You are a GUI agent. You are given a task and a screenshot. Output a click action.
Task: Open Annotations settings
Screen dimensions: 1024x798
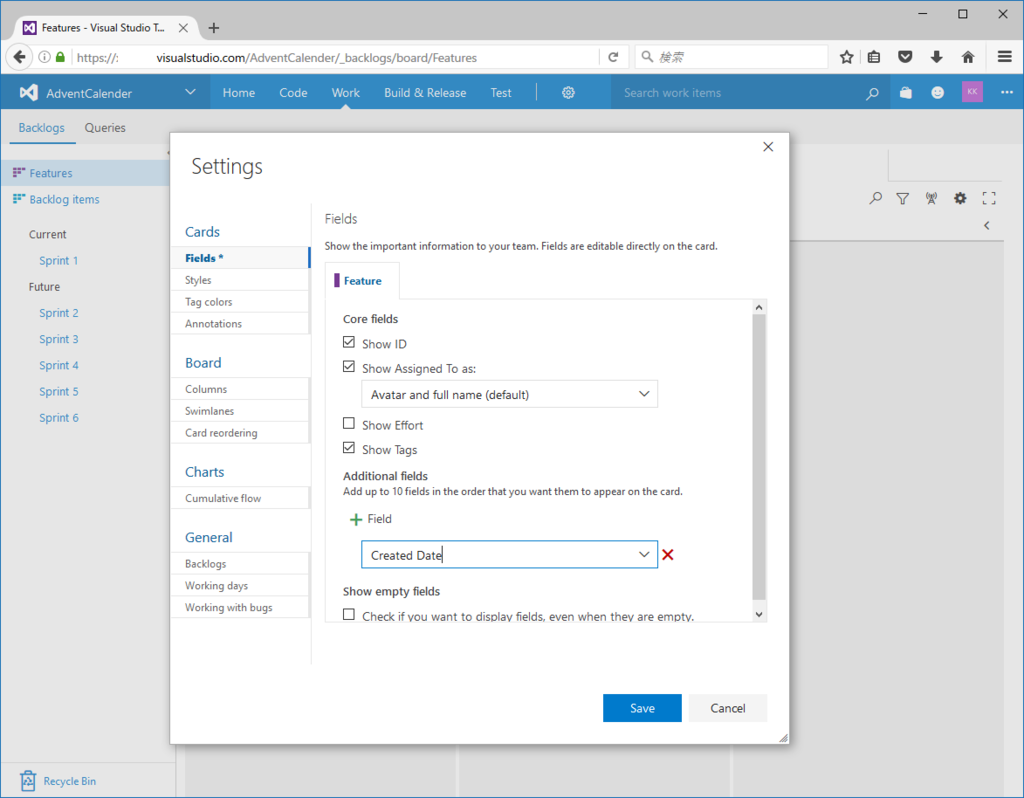click(x=240, y=324)
